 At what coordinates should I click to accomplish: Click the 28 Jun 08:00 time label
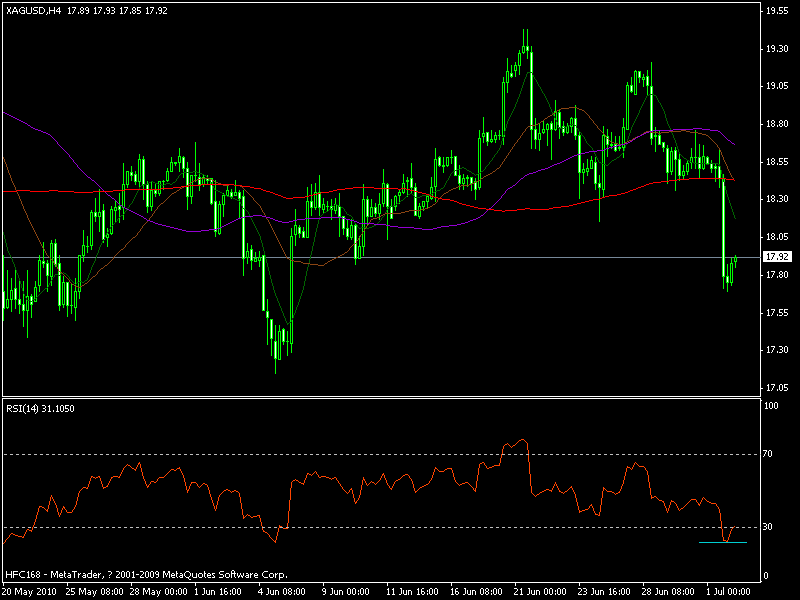(668, 592)
